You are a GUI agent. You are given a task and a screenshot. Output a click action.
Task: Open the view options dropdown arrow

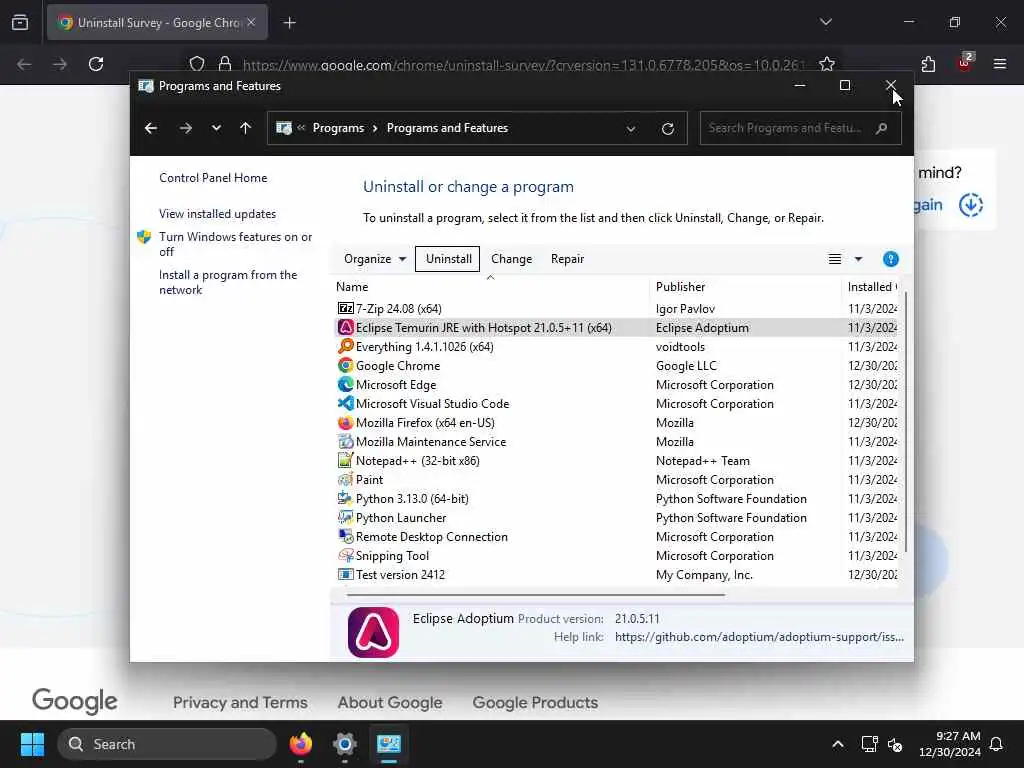[858, 259]
